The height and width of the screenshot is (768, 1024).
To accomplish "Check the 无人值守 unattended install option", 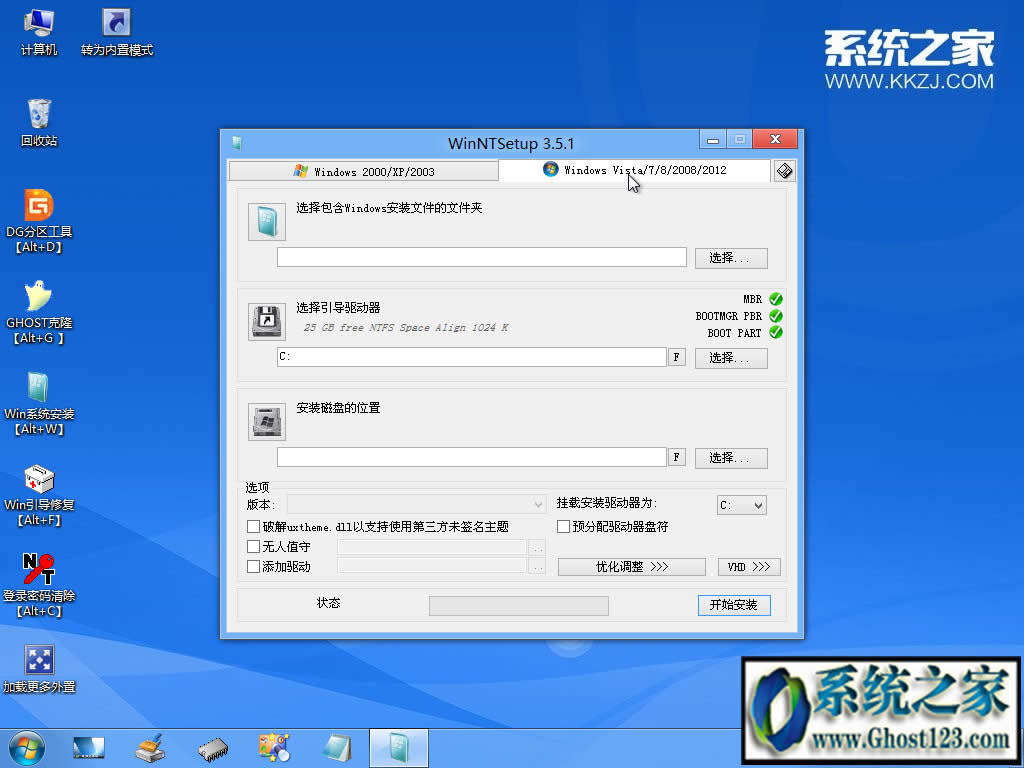I will pyautogui.click(x=254, y=547).
